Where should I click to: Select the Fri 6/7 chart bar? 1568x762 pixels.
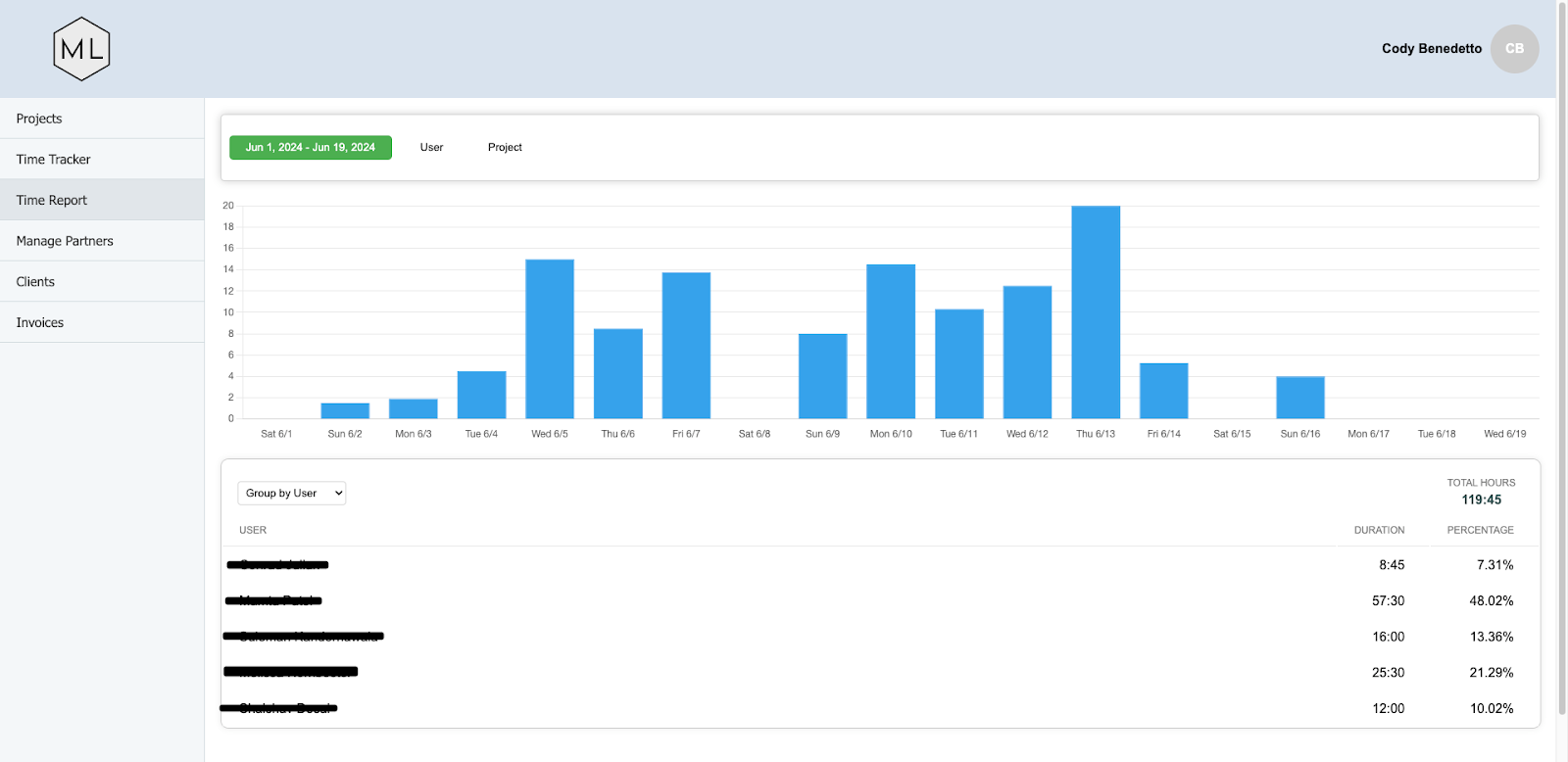tap(686, 346)
